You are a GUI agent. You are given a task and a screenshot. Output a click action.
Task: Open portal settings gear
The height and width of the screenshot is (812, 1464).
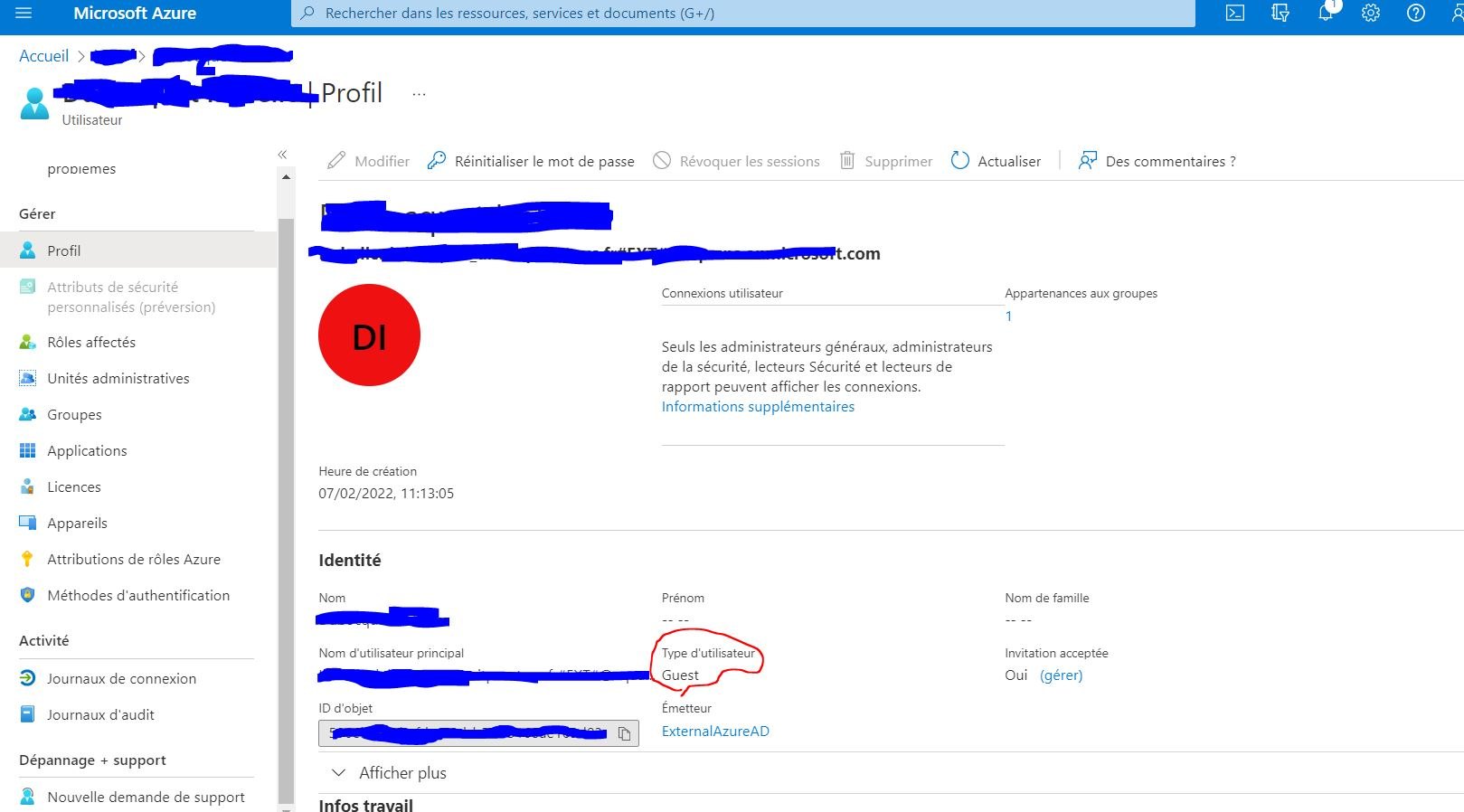(x=1371, y=14)
